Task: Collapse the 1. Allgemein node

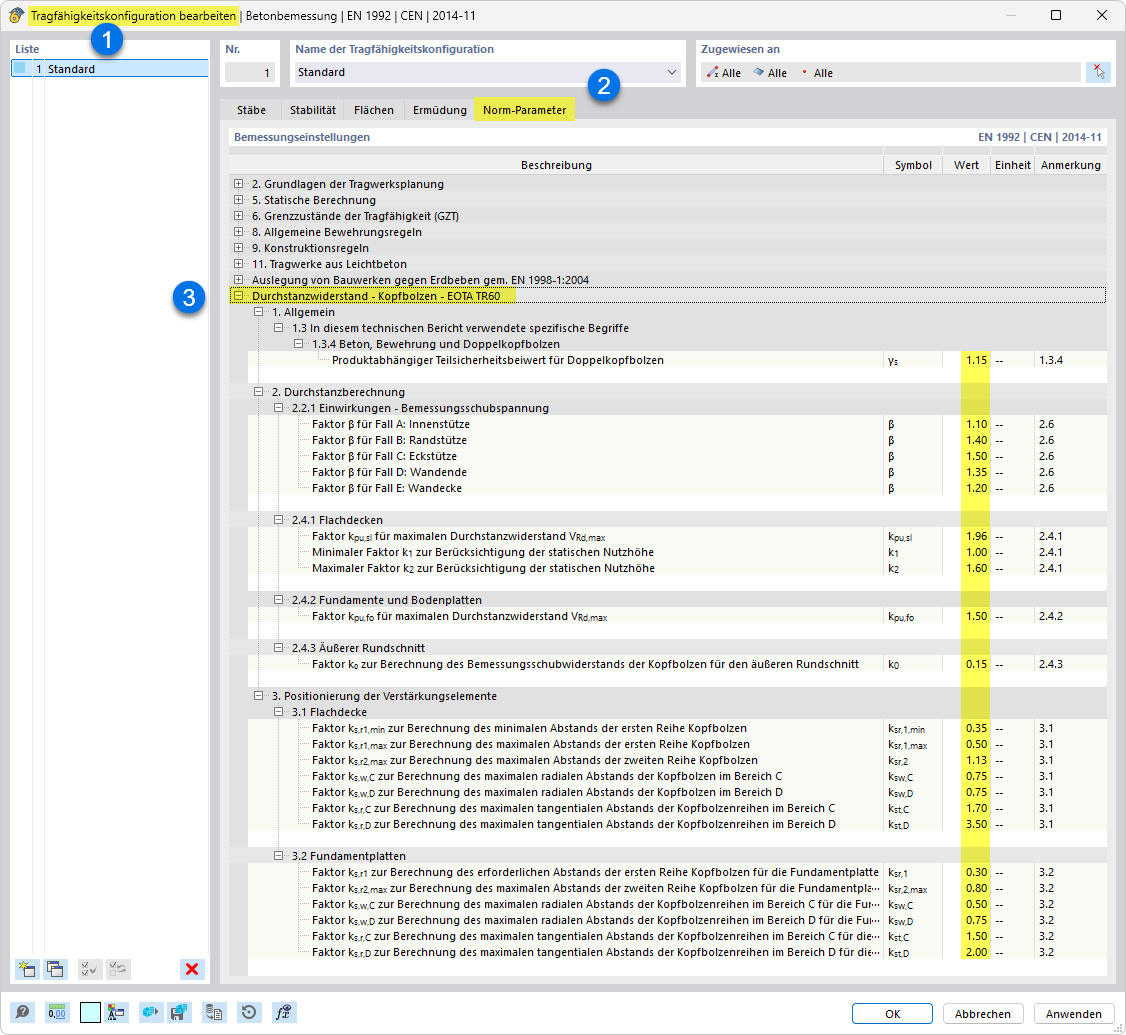Action: (x=259, y=312)
